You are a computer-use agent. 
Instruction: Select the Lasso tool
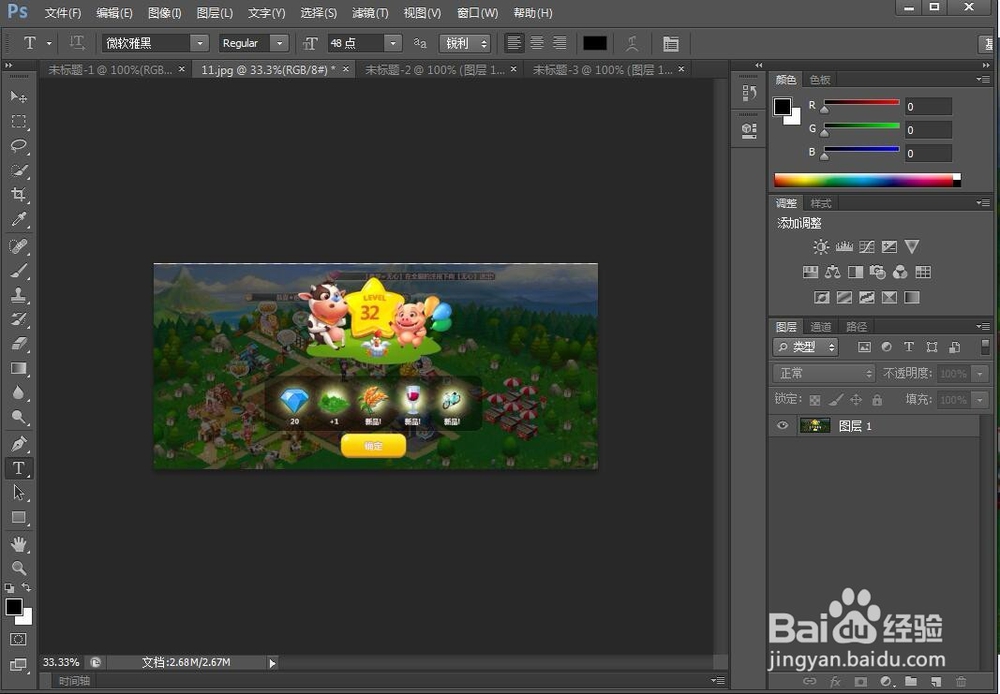click(x=18, y=145)
